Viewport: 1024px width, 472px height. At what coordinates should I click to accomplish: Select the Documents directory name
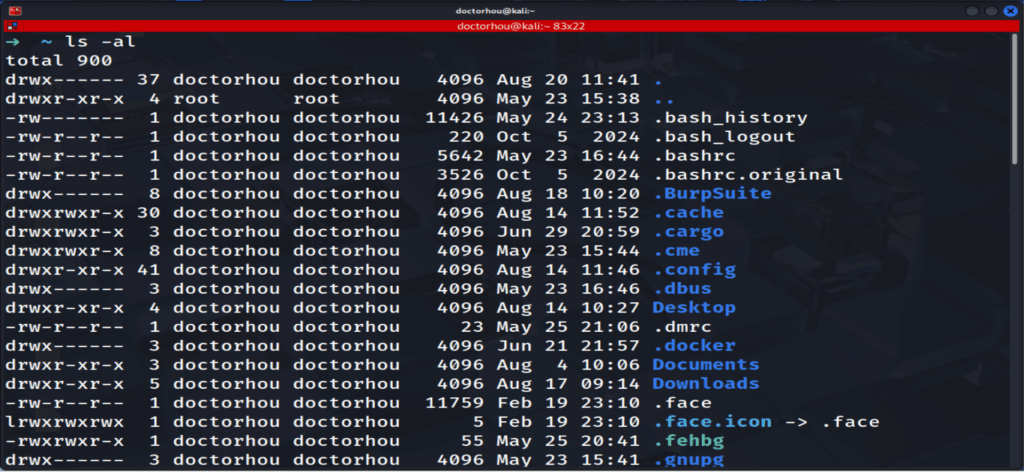(x=706, y=364)
